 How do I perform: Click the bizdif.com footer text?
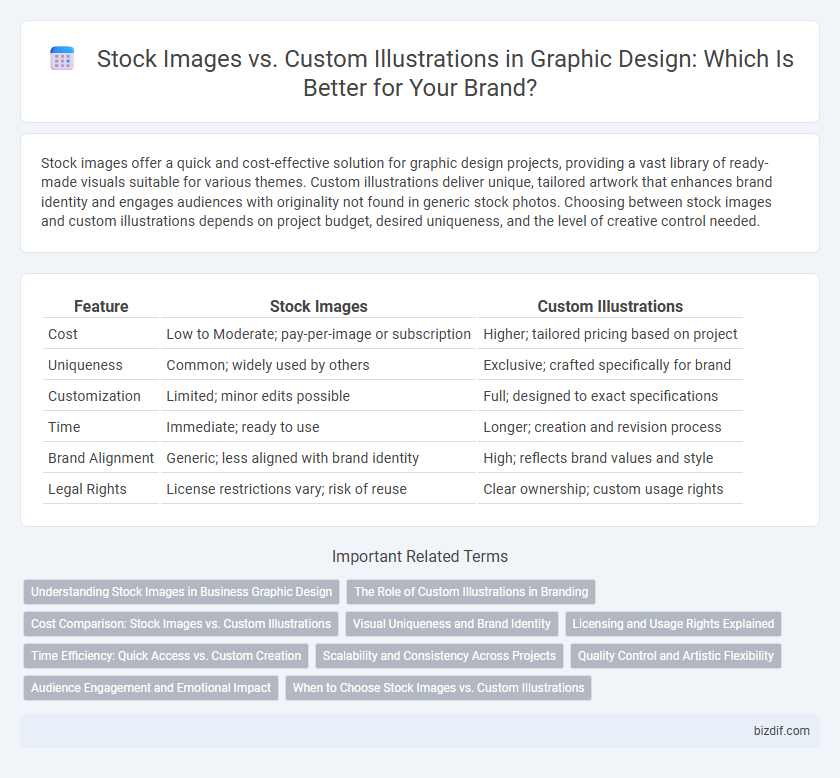[782, 731]
